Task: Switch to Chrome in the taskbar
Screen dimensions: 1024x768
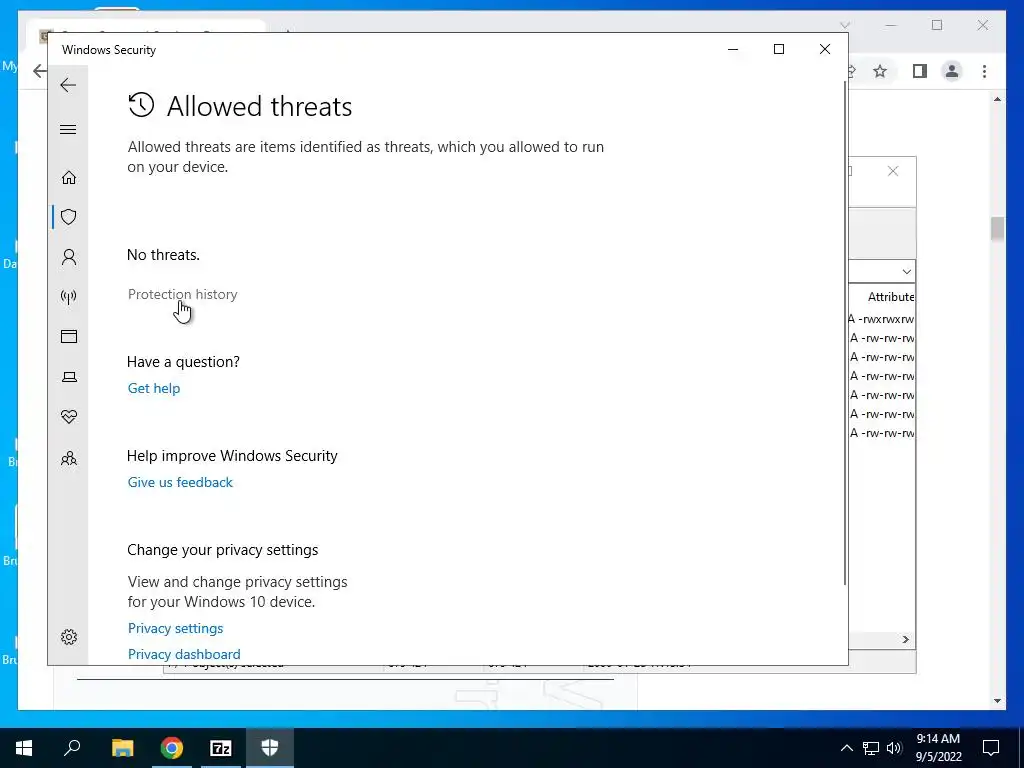Action: (172, 748)
